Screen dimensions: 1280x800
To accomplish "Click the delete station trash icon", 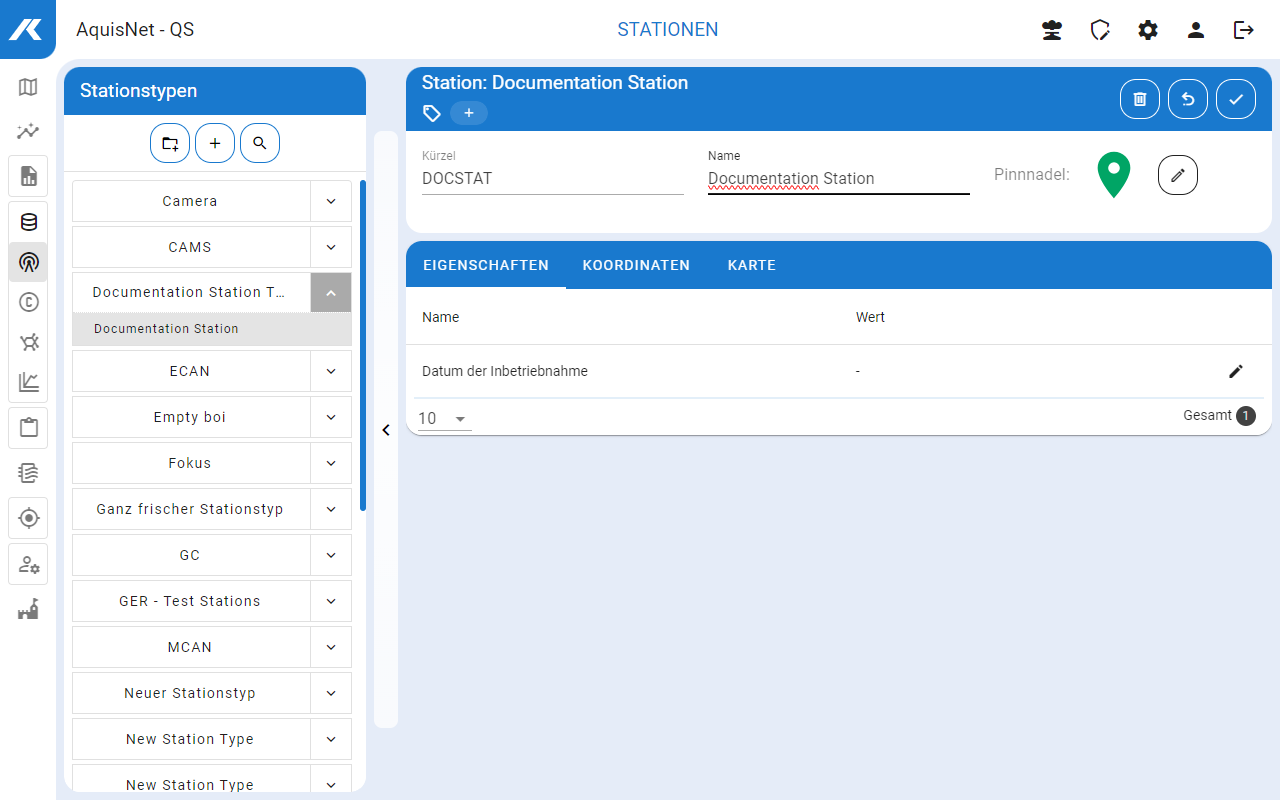I will 1139,99.
